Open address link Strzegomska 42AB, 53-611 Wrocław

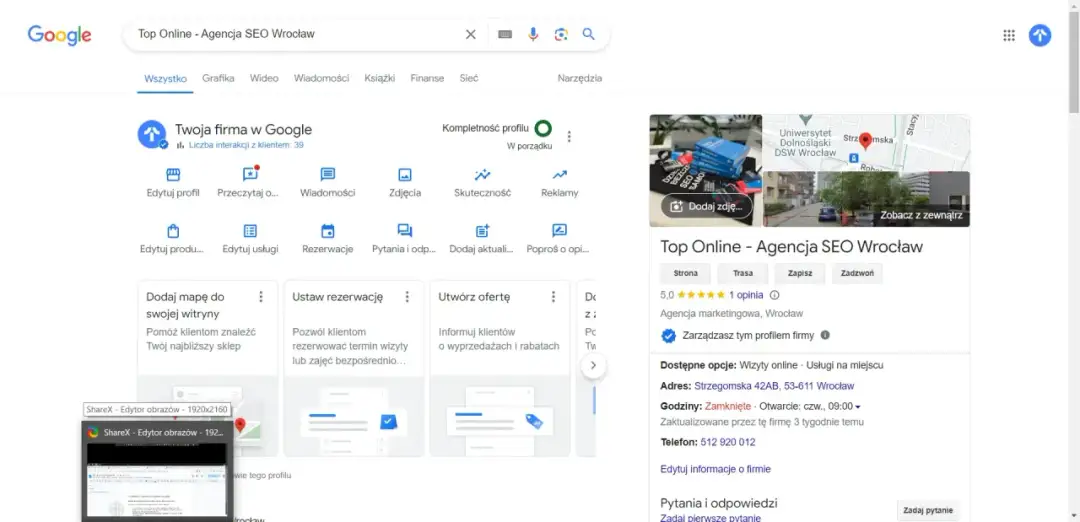click(774, 386)
